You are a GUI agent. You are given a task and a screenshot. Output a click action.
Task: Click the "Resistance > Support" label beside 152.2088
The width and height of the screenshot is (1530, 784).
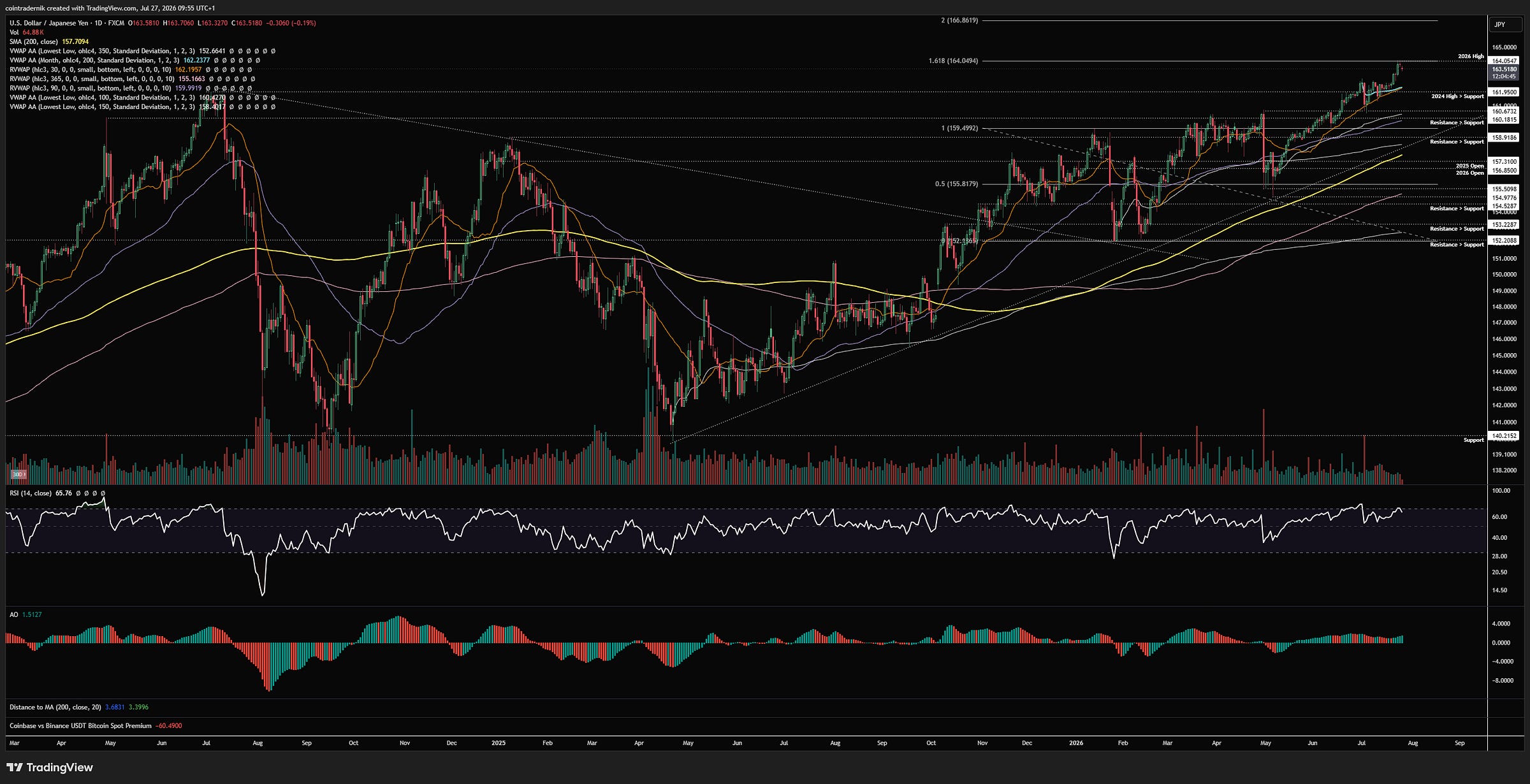tap(1457, 245)
